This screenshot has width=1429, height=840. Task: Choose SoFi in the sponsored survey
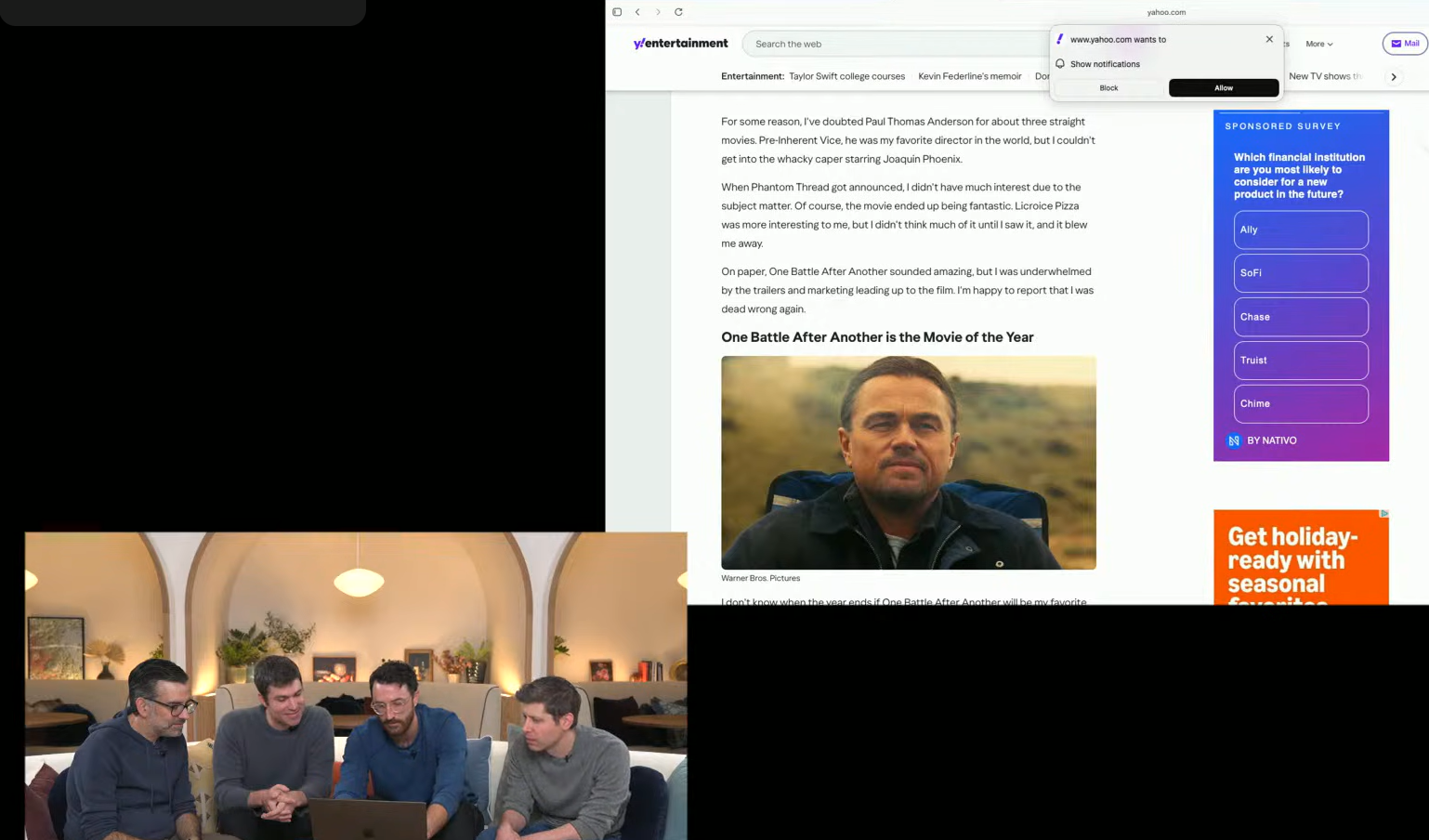(1300, 273)
